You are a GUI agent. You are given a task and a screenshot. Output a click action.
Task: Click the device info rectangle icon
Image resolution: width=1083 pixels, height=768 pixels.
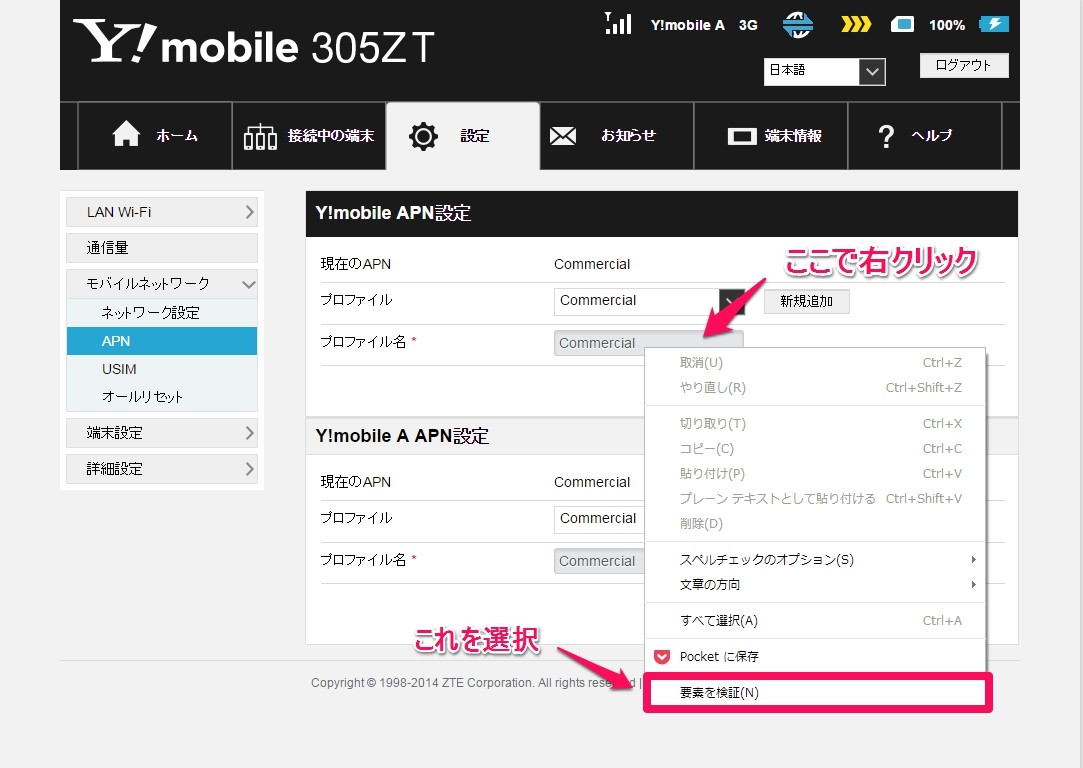pyautogui.click(x=742, y=136)
